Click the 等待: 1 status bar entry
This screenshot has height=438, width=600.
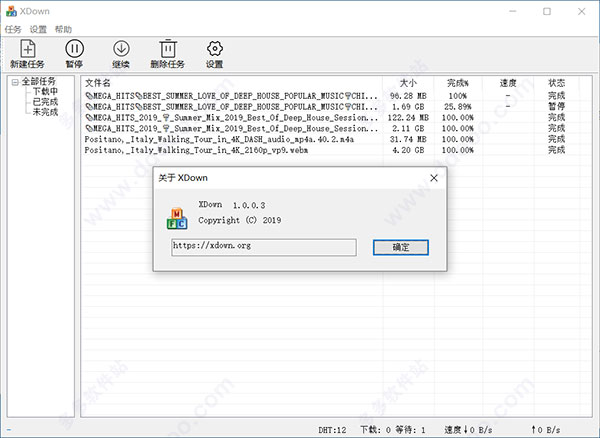[411, 430]
